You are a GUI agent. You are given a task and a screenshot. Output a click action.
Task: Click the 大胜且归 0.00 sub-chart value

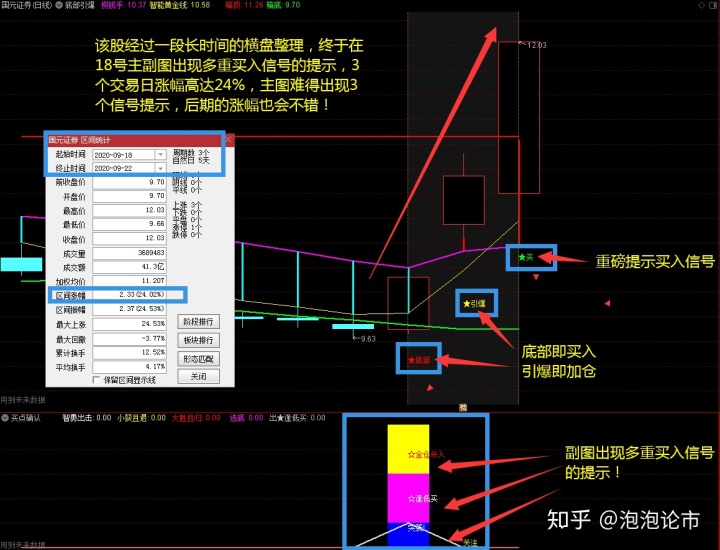pos(196,418)
